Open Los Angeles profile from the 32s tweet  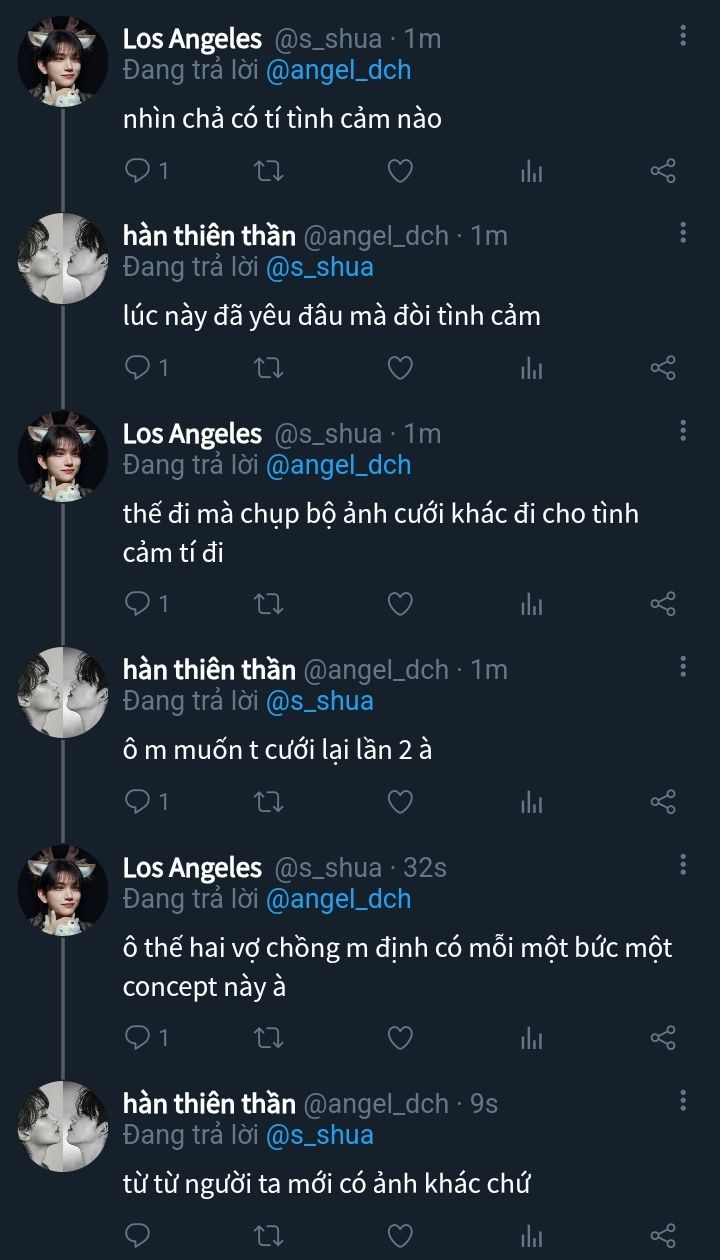coord(192,868)
